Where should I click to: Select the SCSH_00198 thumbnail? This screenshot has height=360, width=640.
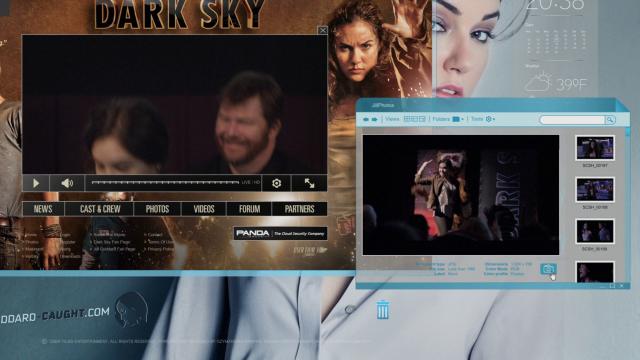click(x=595, y=189)
